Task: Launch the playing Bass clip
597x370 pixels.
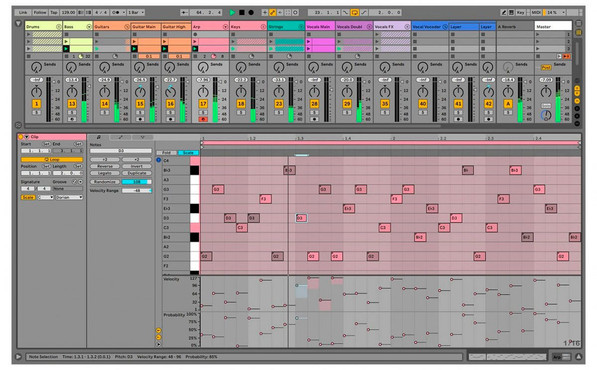Action: tap(66, 49)
